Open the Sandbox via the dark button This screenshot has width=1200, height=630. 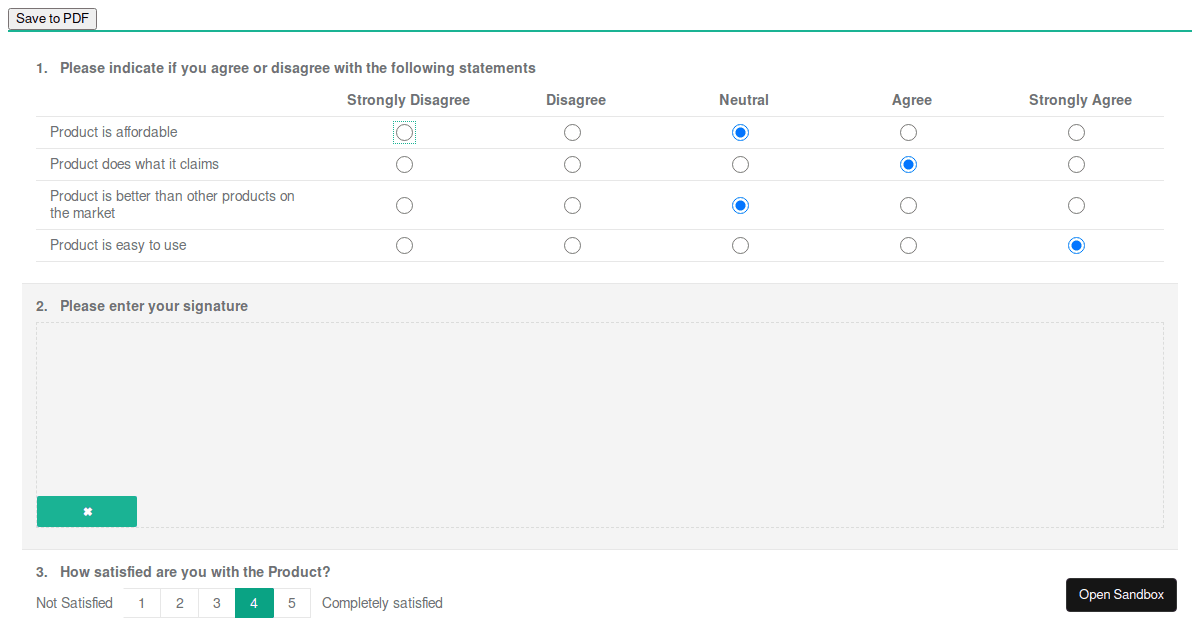click(1121, 594)
